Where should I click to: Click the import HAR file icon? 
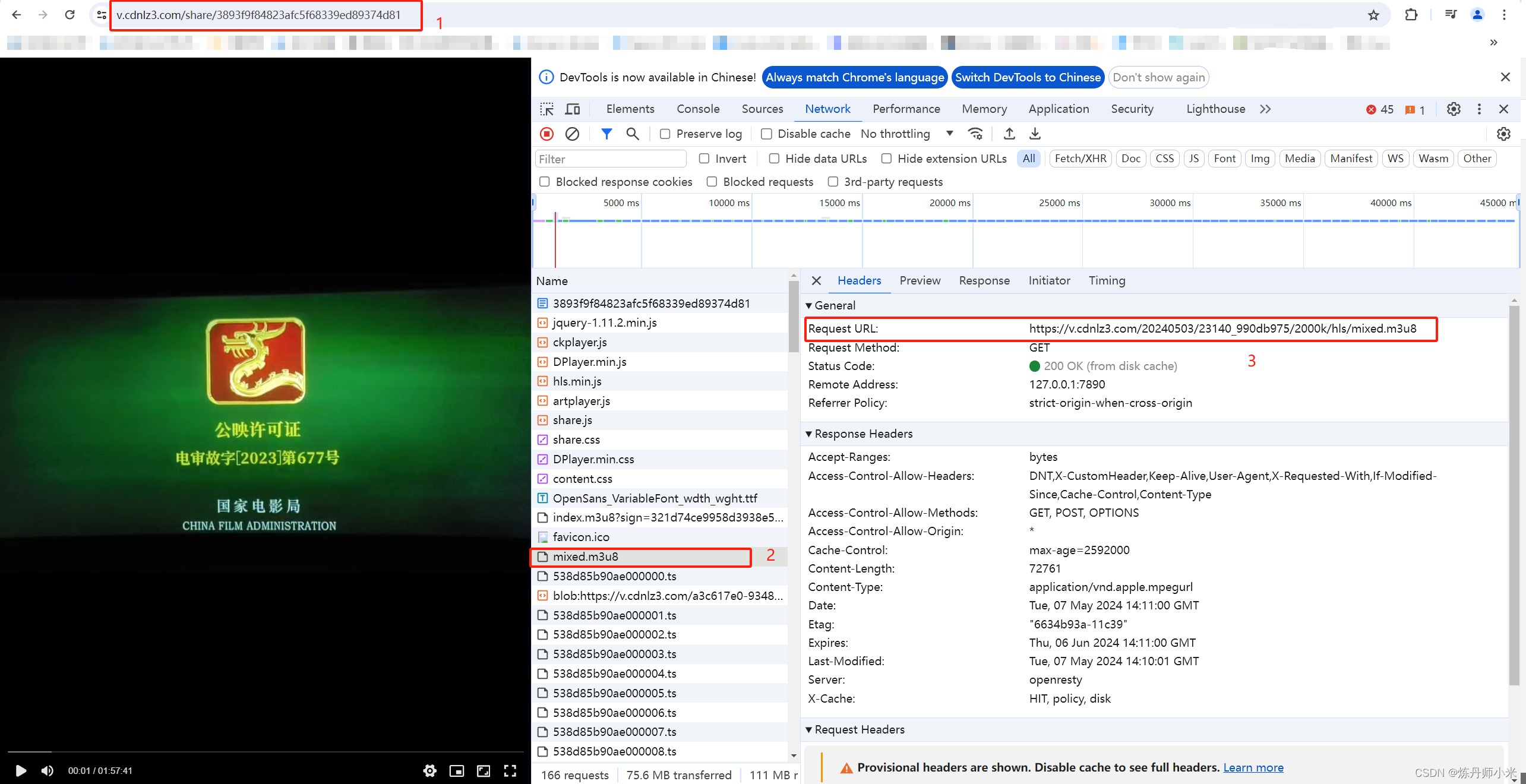[1008, 133]
